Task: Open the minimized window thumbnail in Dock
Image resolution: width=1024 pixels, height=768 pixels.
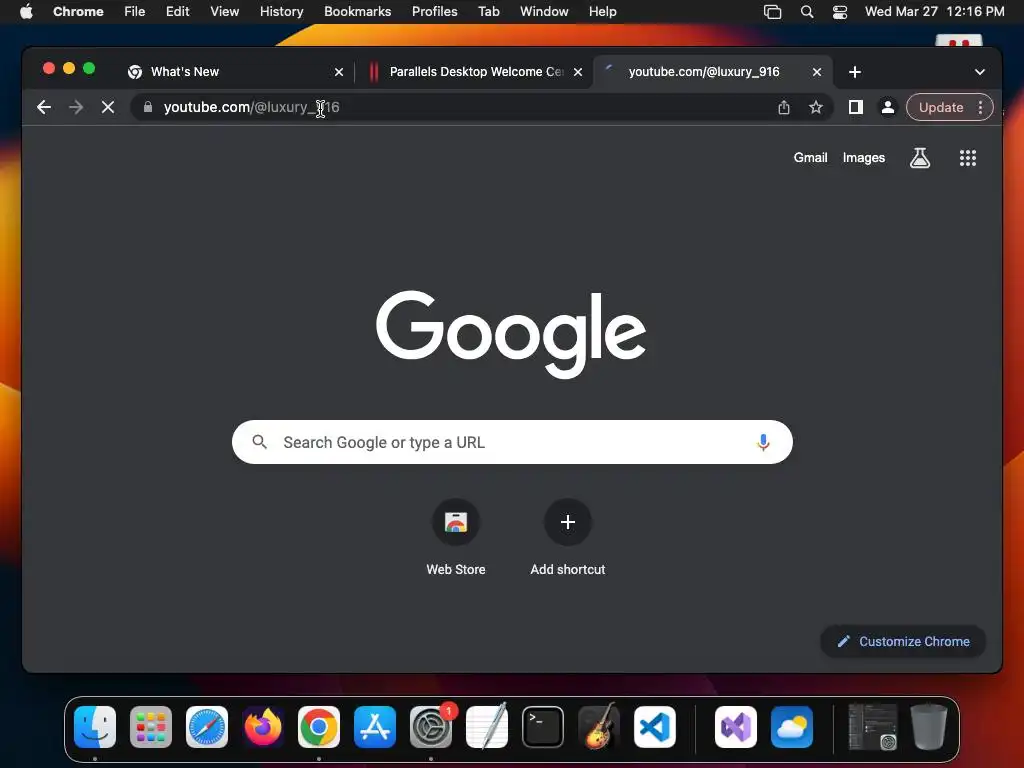Action: tap(872, 727)
